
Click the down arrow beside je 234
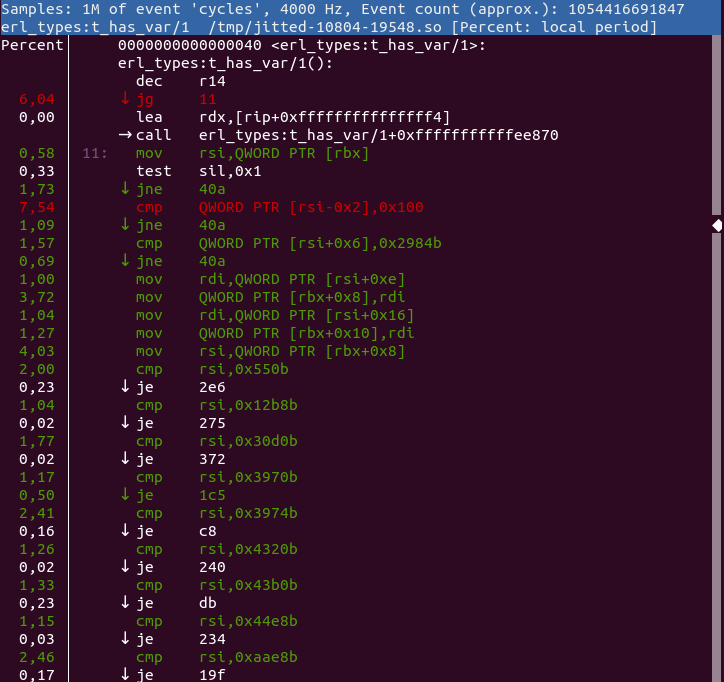(125, 639)
